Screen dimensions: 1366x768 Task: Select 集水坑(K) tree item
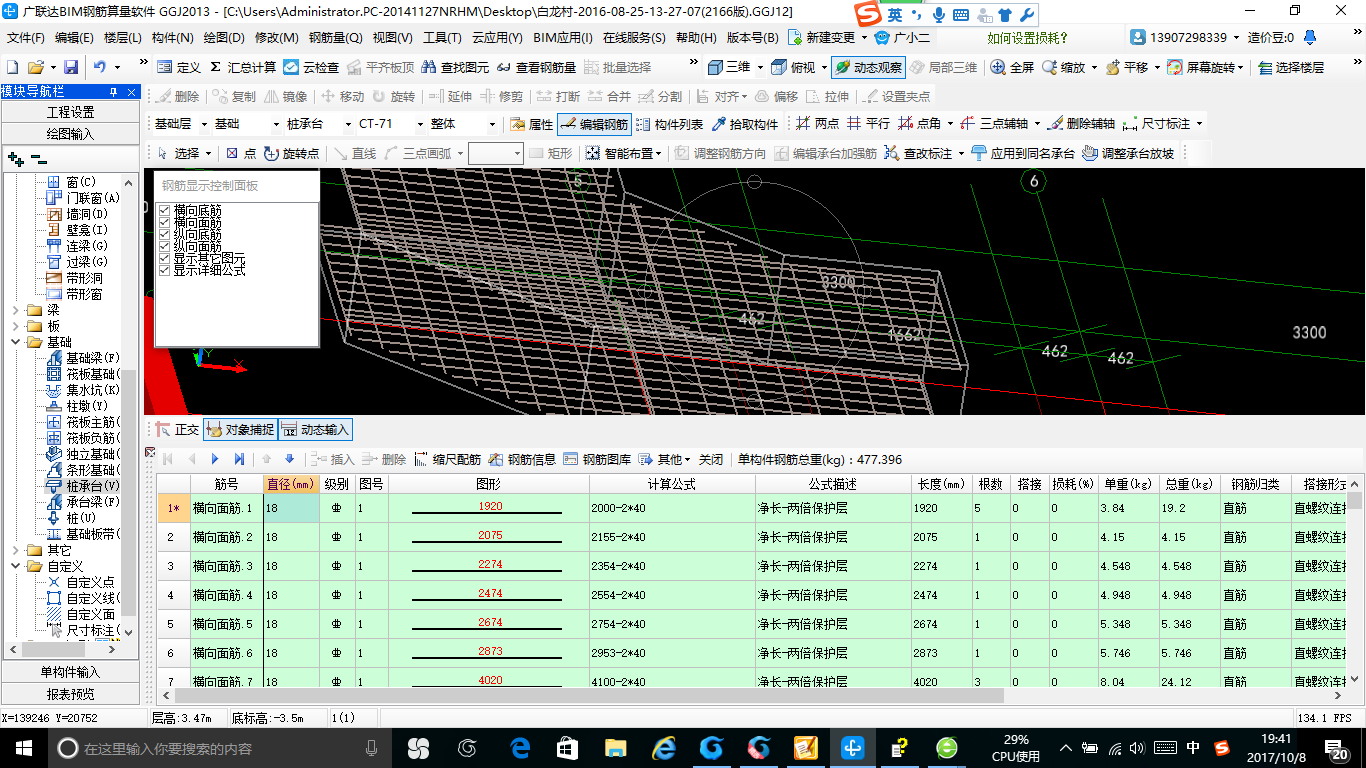click(x=83, y=390)
